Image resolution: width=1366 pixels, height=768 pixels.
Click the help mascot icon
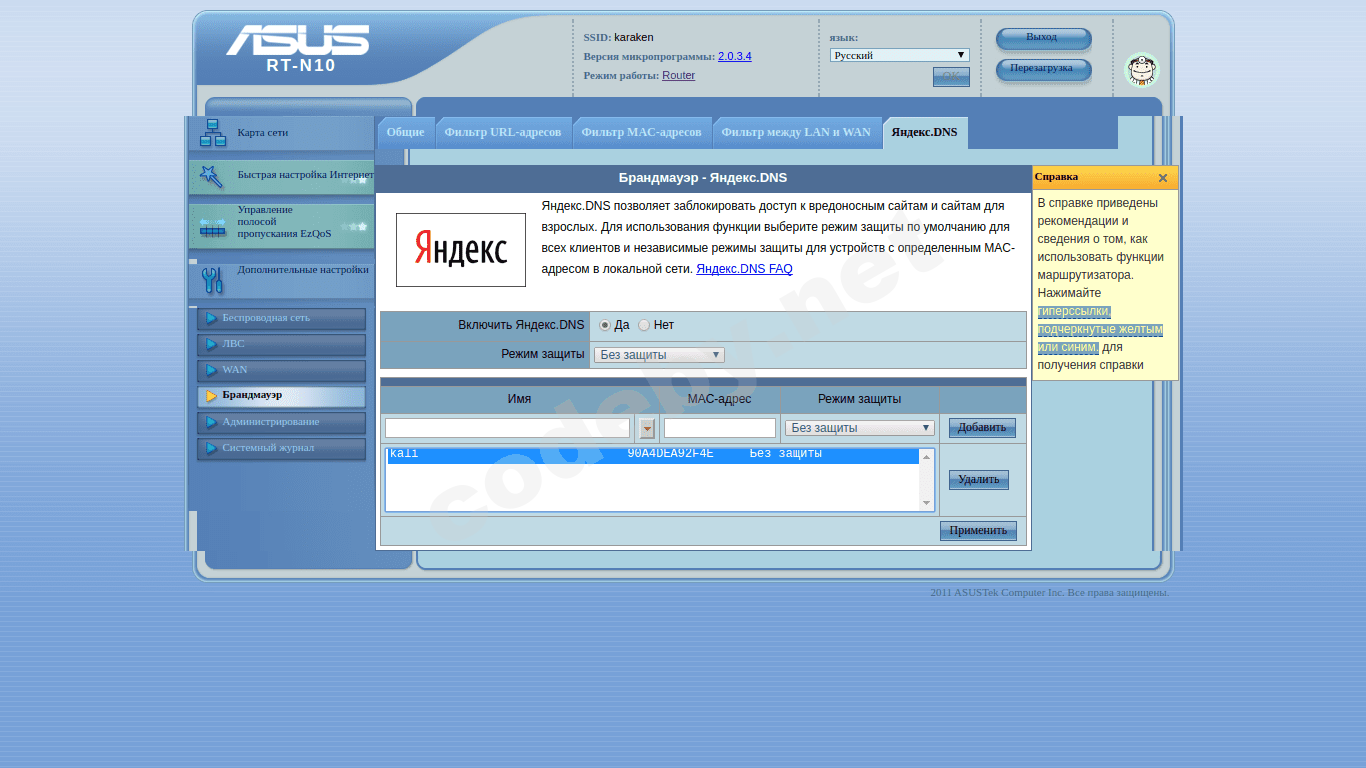point(1141,70)
